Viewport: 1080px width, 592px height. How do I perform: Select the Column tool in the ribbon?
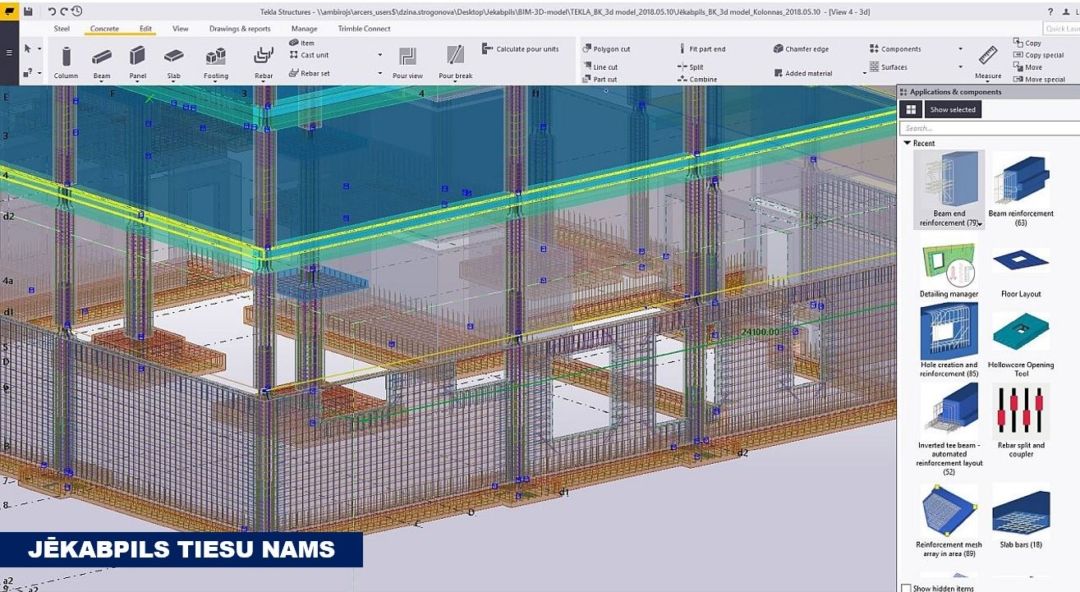coord(66,61)
